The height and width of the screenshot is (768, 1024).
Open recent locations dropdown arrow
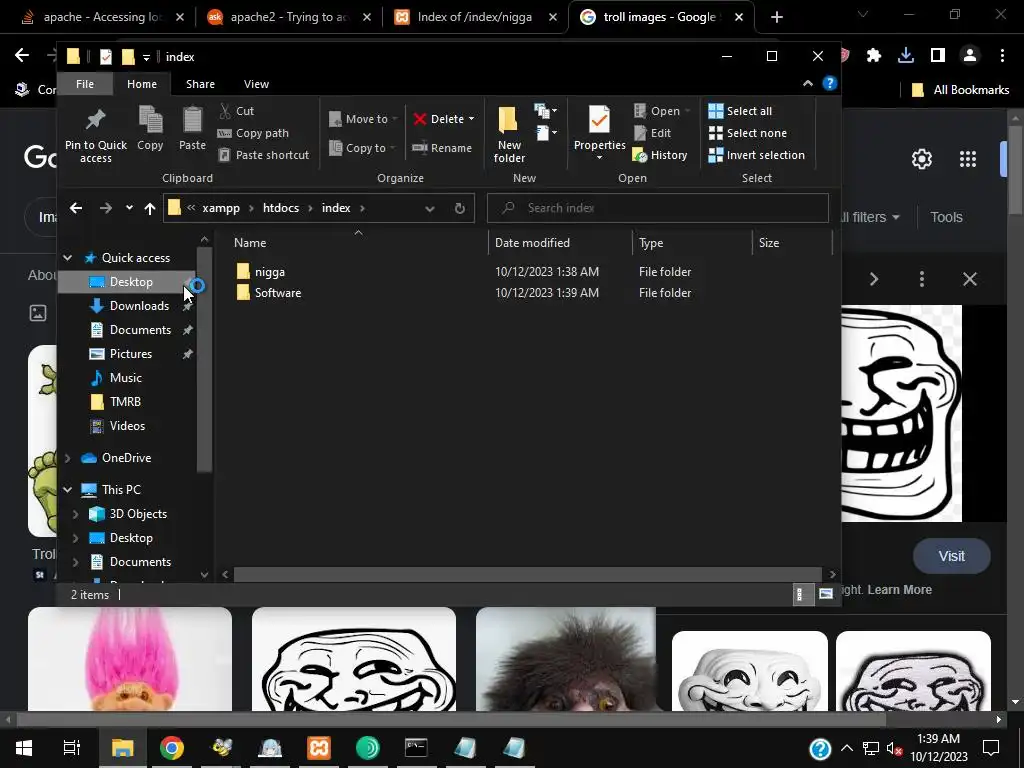click(x=129, y=208)
